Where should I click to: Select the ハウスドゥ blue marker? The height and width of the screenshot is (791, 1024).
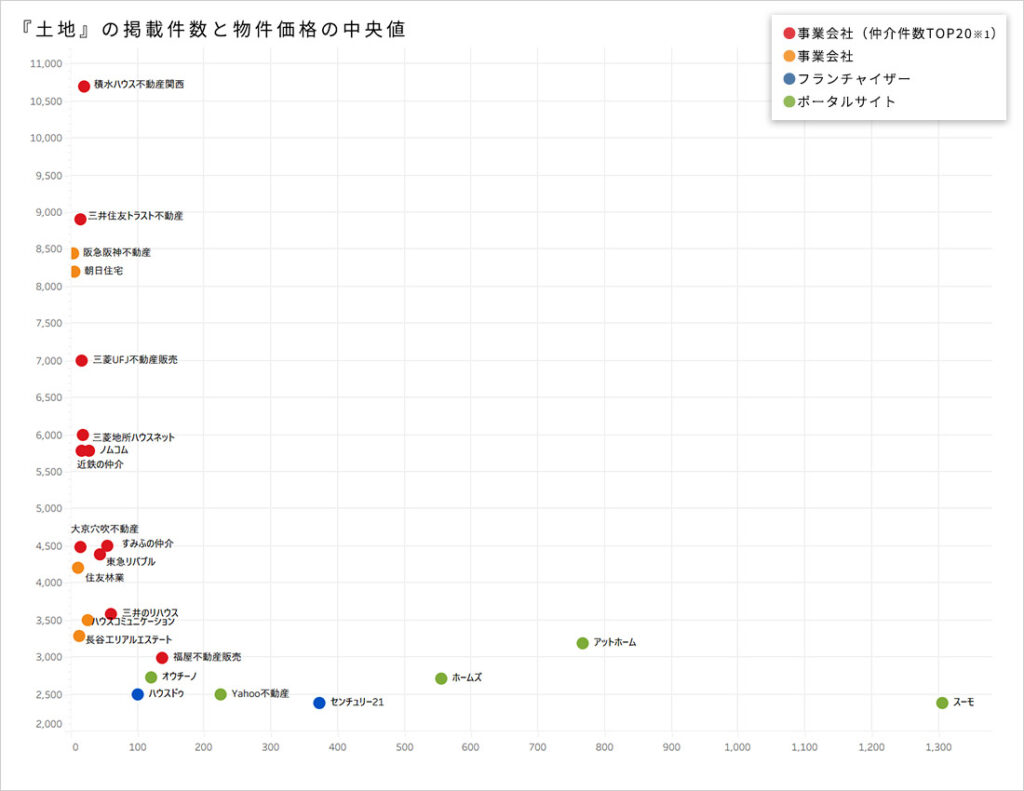(138, 694)
